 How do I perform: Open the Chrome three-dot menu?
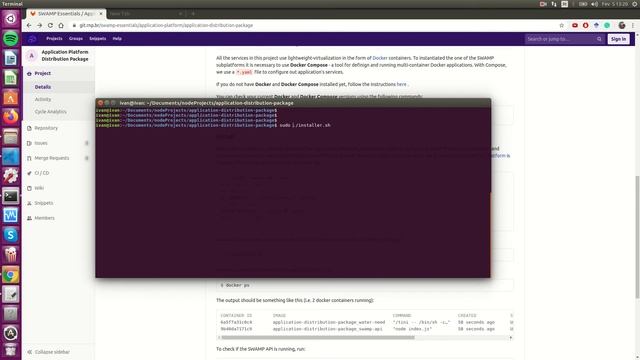point(633,25)
